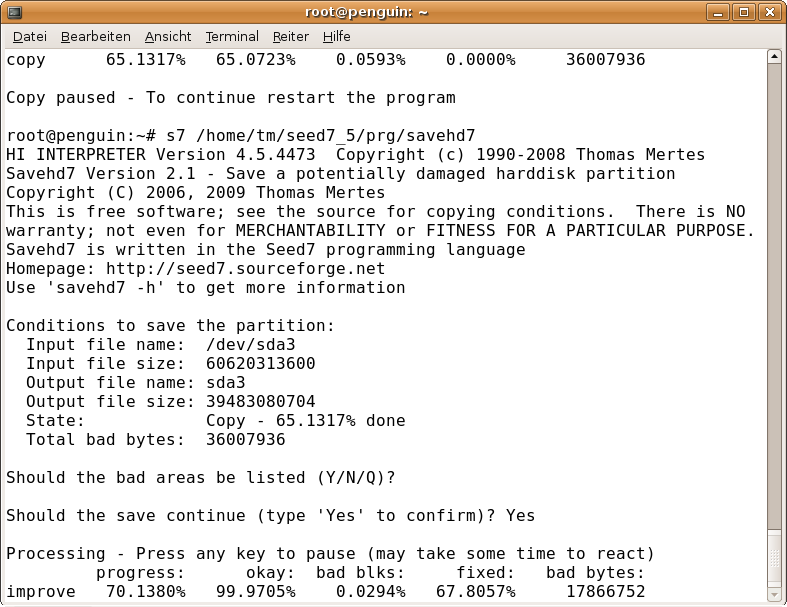Image resolution: width=787 pixels, height=607 pixels.
Task: Click 'This is free software' line
Action: point(376,212)
